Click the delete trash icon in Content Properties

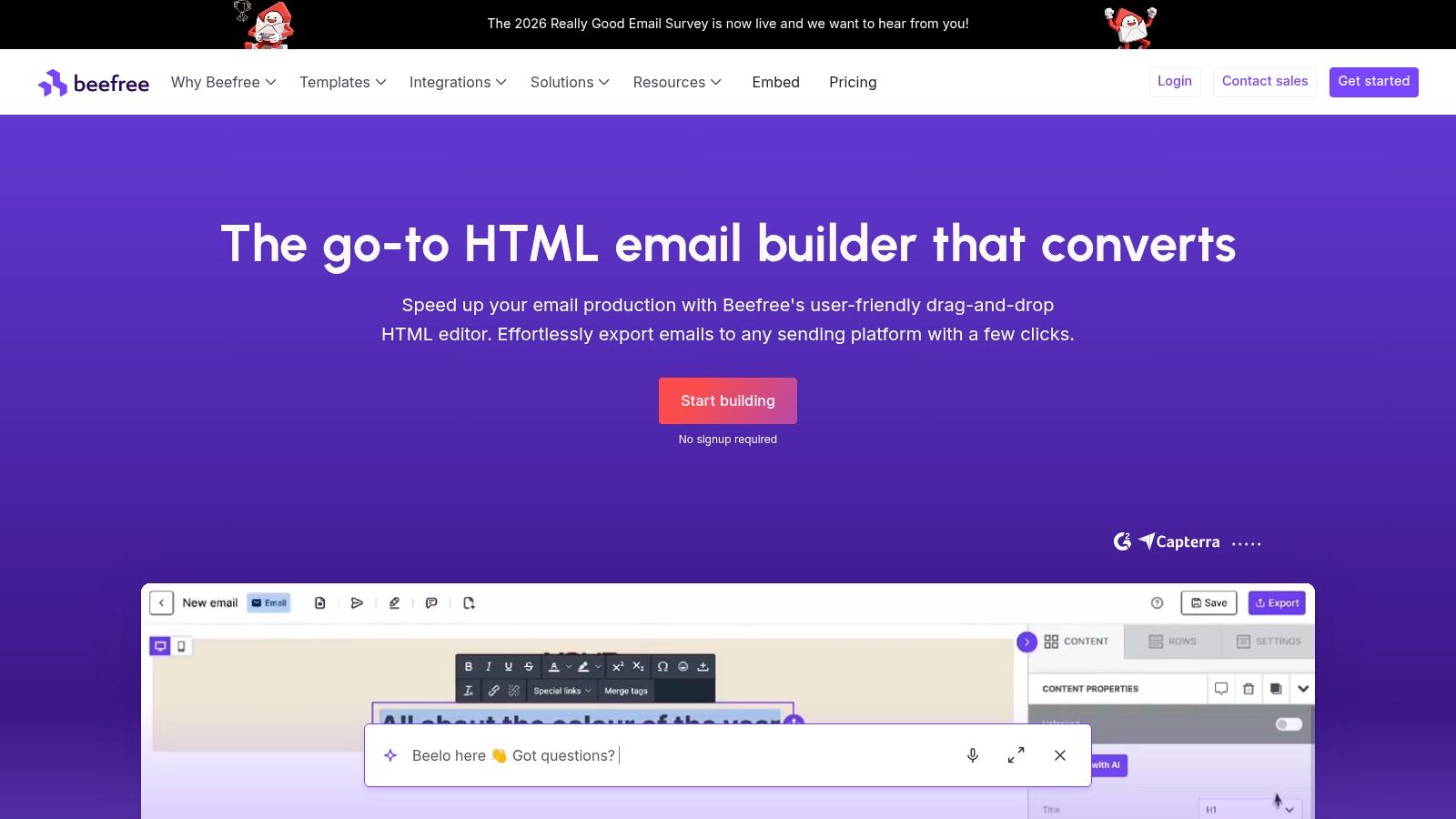point(1249,689)
